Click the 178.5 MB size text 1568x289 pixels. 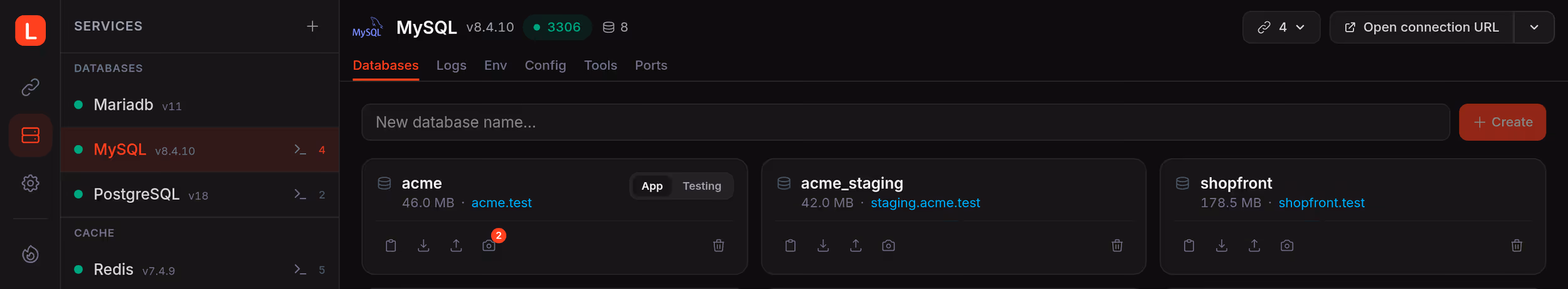1230,203
